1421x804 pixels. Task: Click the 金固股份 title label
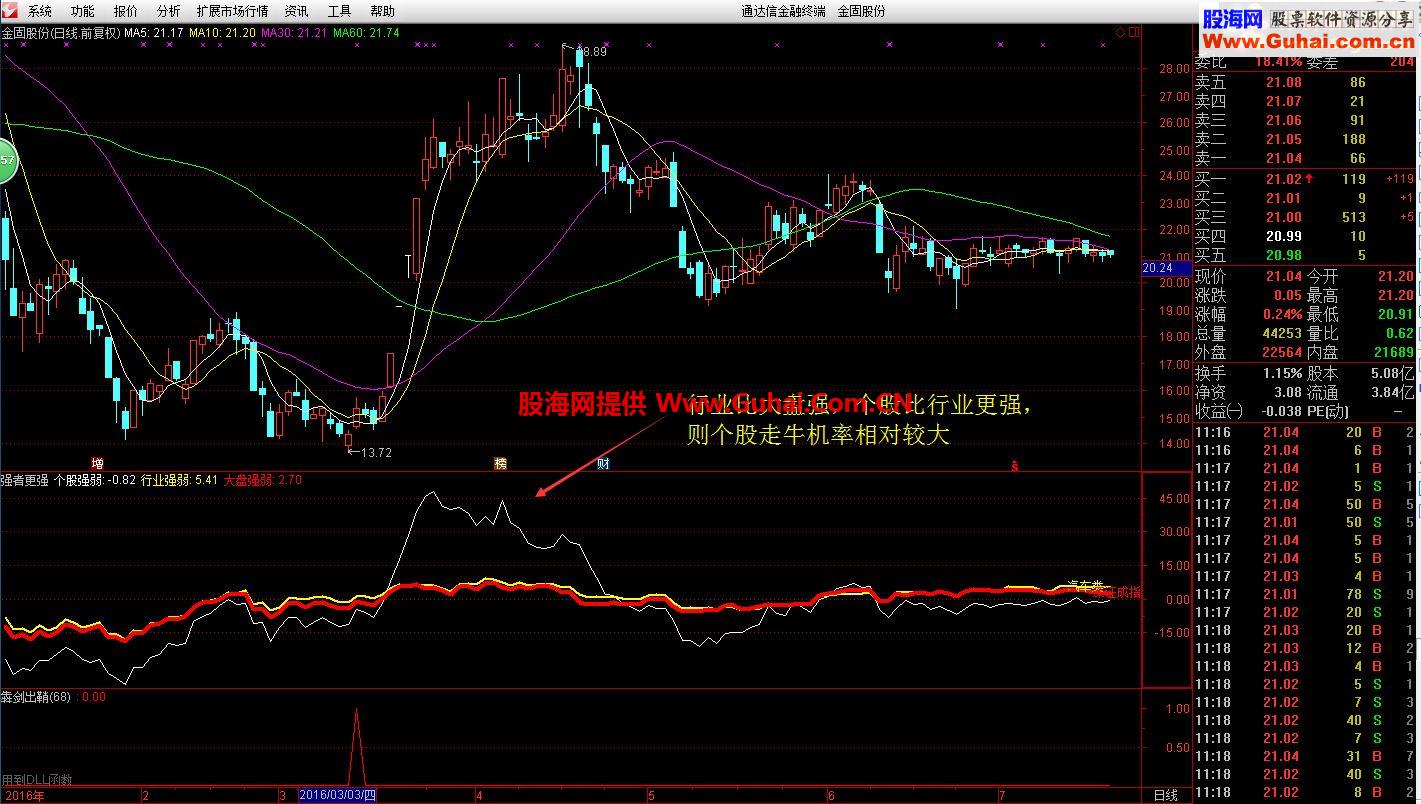(861, 11)
